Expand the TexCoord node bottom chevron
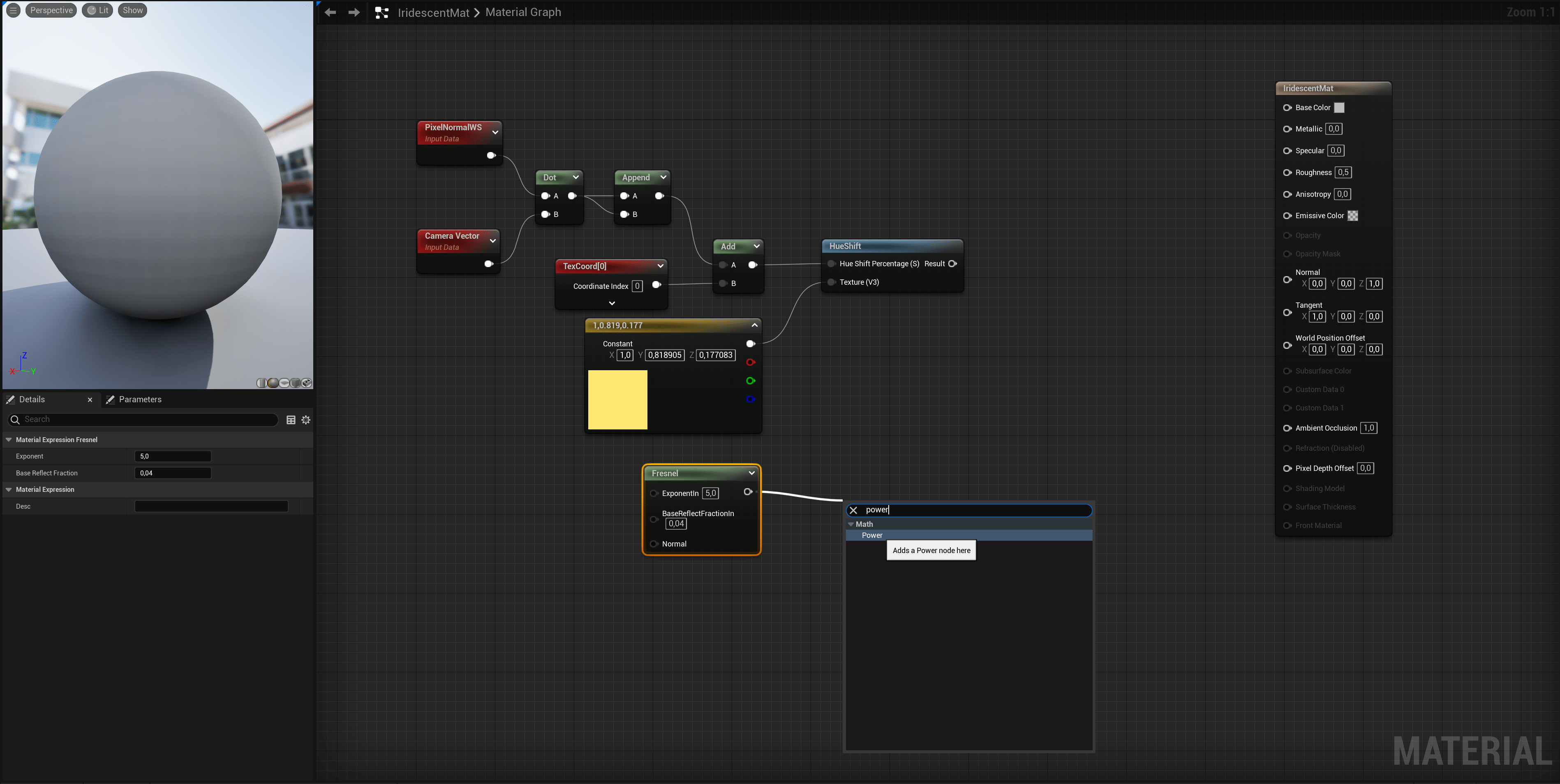This screenshot has width=1560, height=784. [x=612, y=303]
